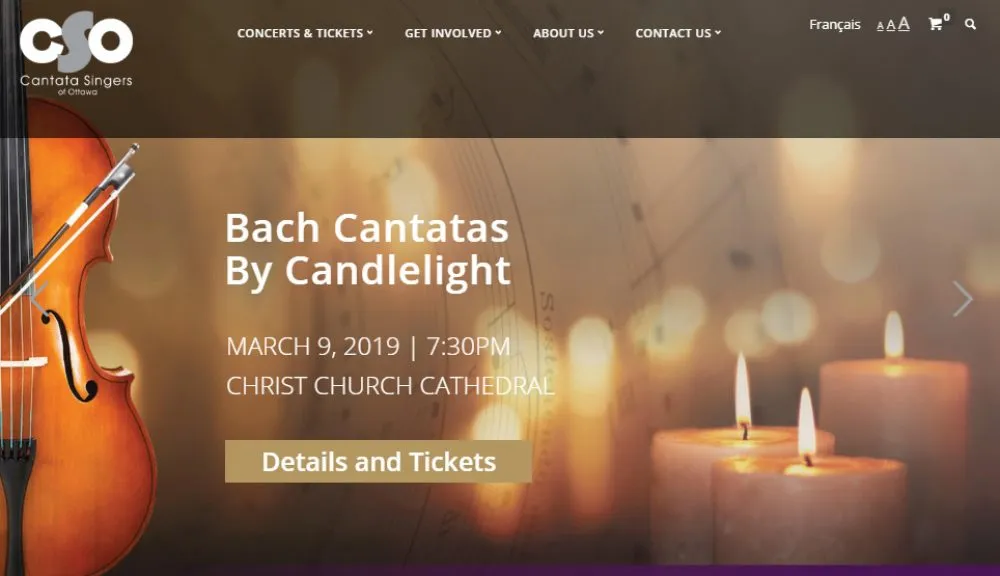
Task: Select the smallest font size A
Action: [x=880, y=27]
